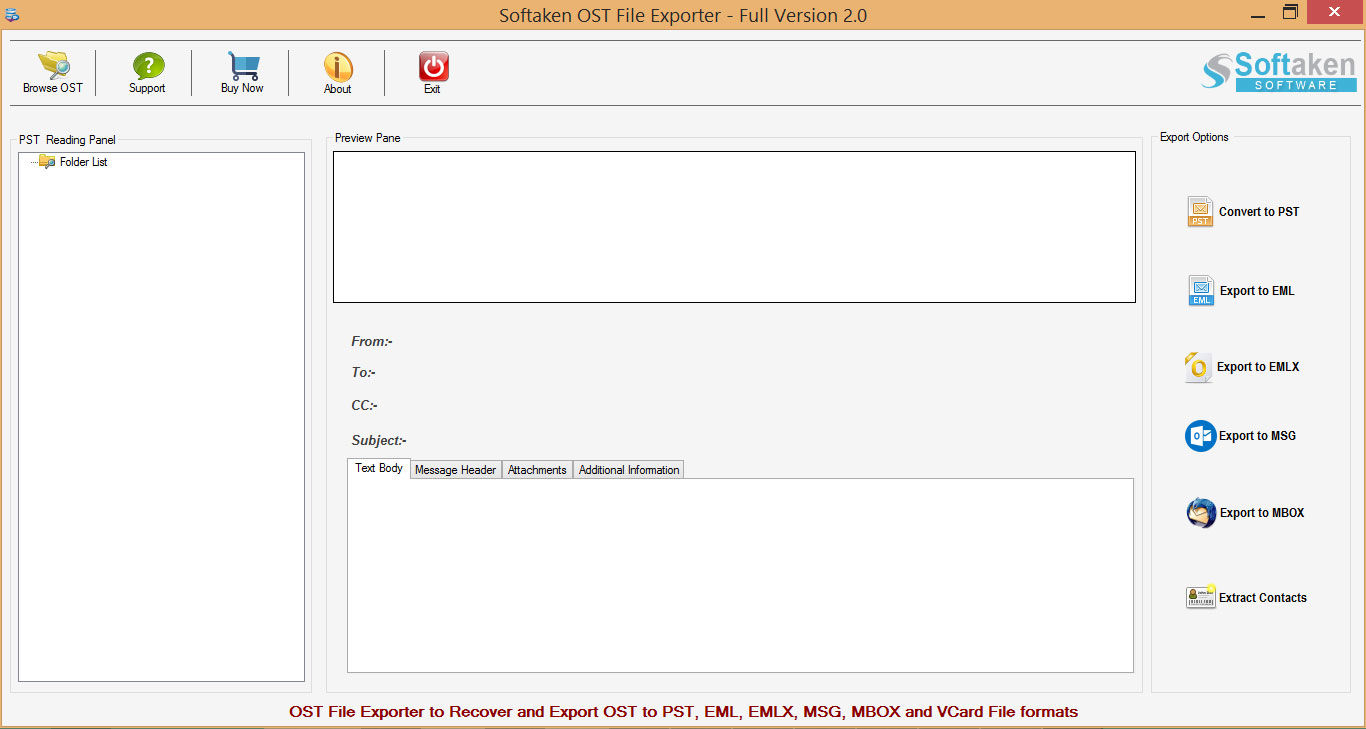Click the Export to MBOX label
The height and width of the screenshot is (729, 1366).
(1262, 513)
